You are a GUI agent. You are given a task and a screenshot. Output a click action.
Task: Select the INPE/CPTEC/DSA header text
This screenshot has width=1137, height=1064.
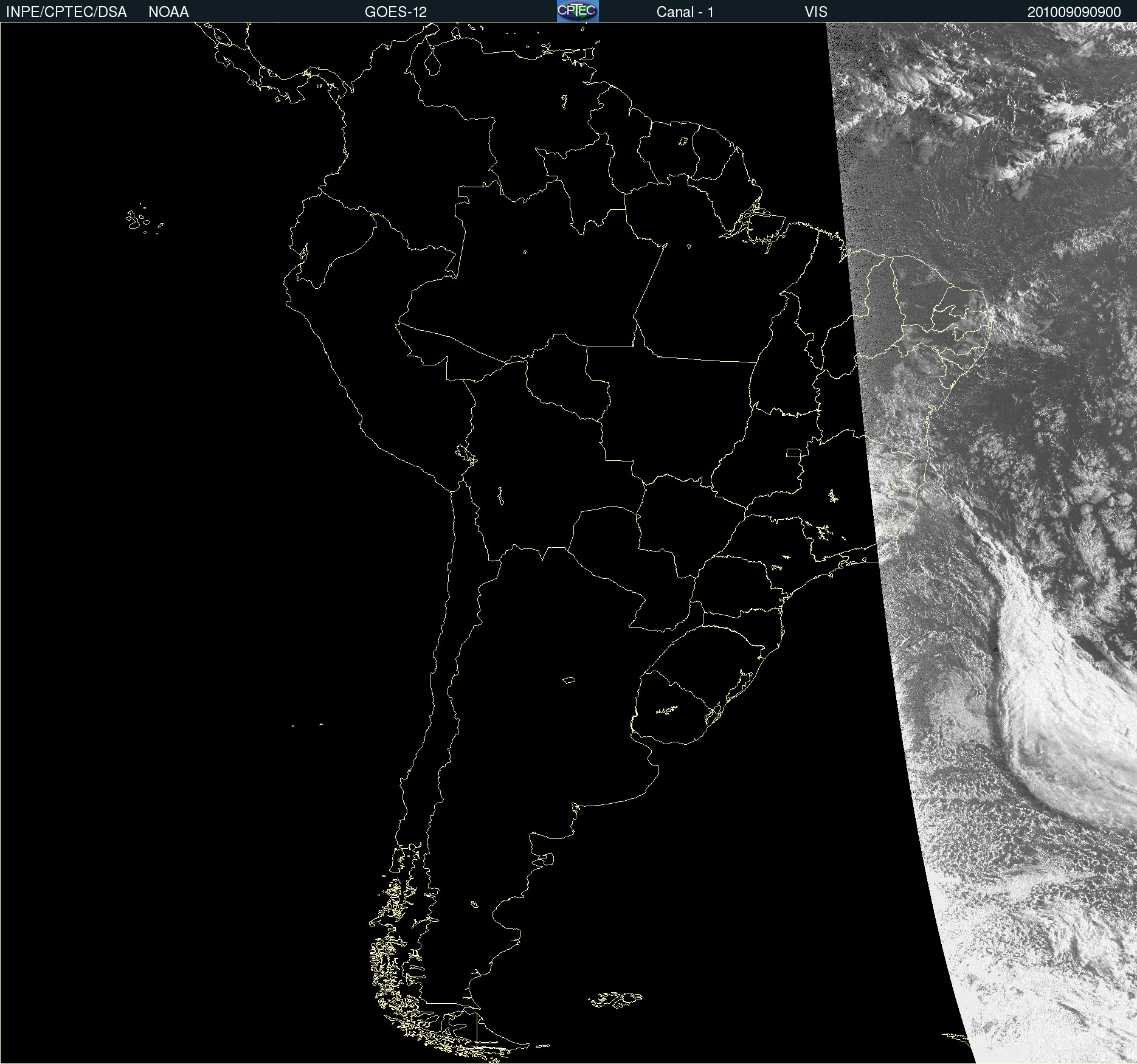tap(66, 12)
